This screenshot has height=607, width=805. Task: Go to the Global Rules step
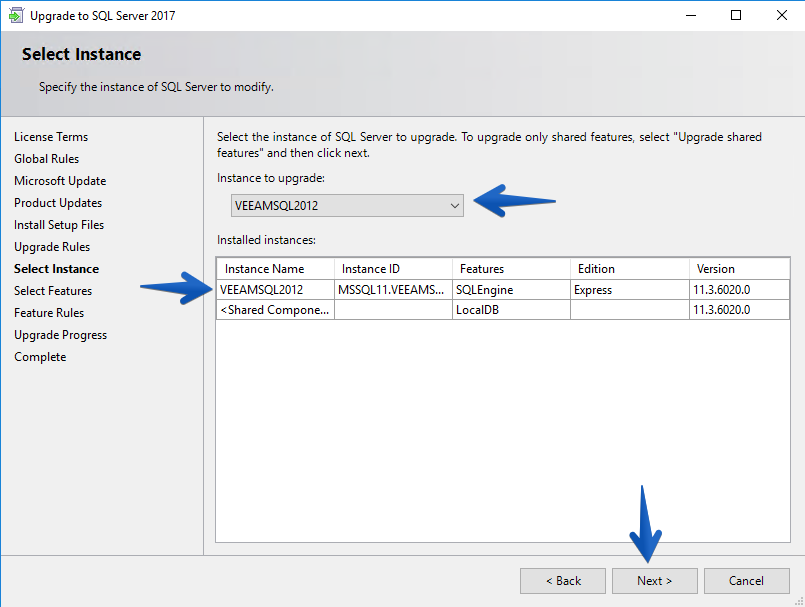(46, 159)
